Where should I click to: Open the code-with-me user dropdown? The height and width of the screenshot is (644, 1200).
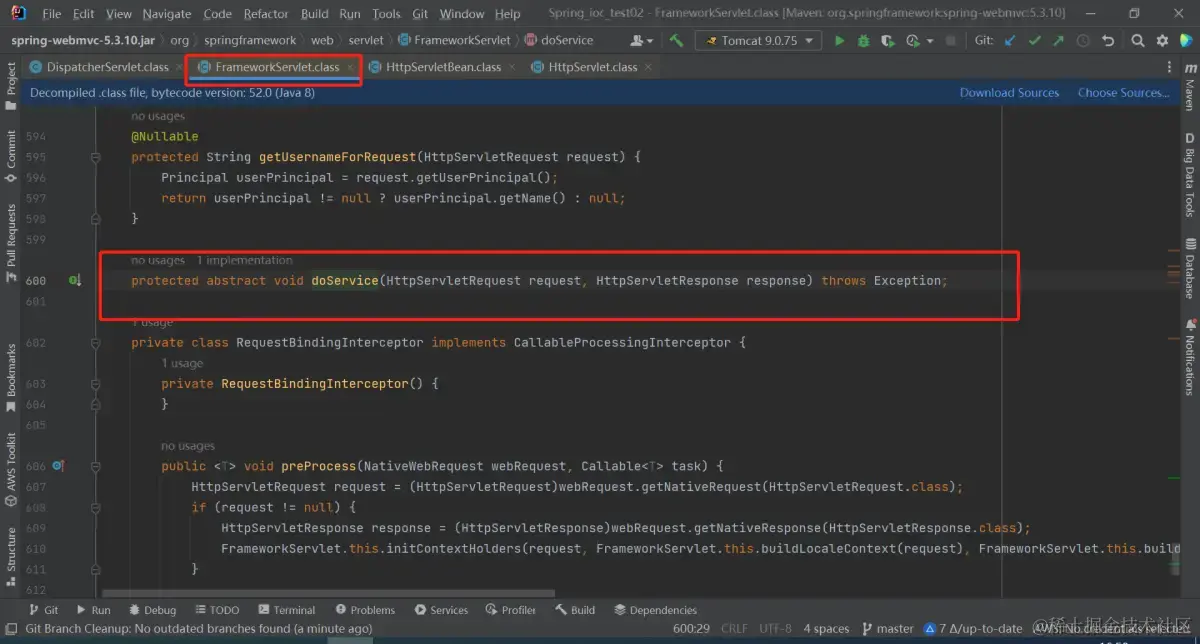coord(641,41)
